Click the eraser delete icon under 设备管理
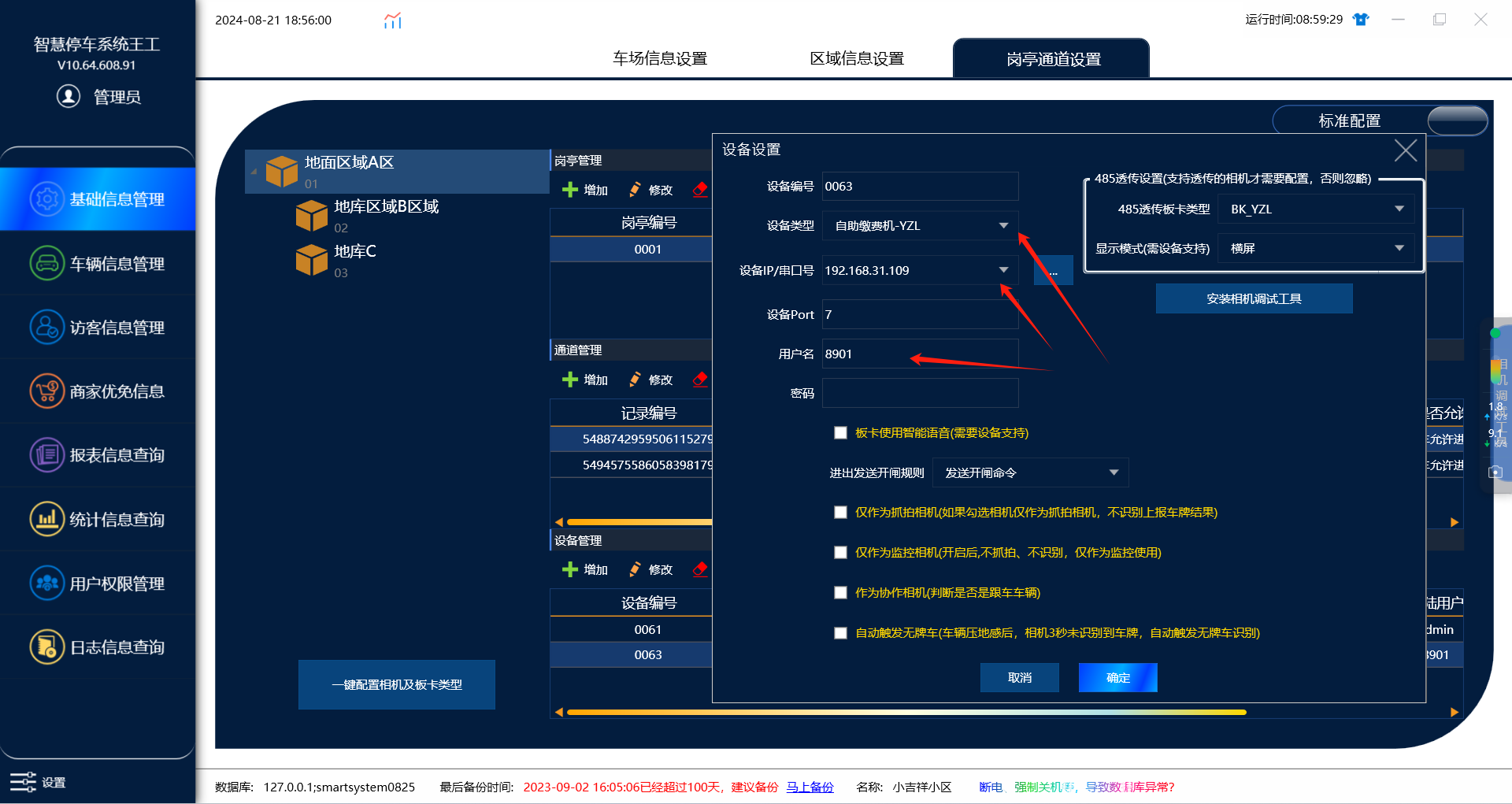This screenshot has height=804, width=1512. point(699,569)
